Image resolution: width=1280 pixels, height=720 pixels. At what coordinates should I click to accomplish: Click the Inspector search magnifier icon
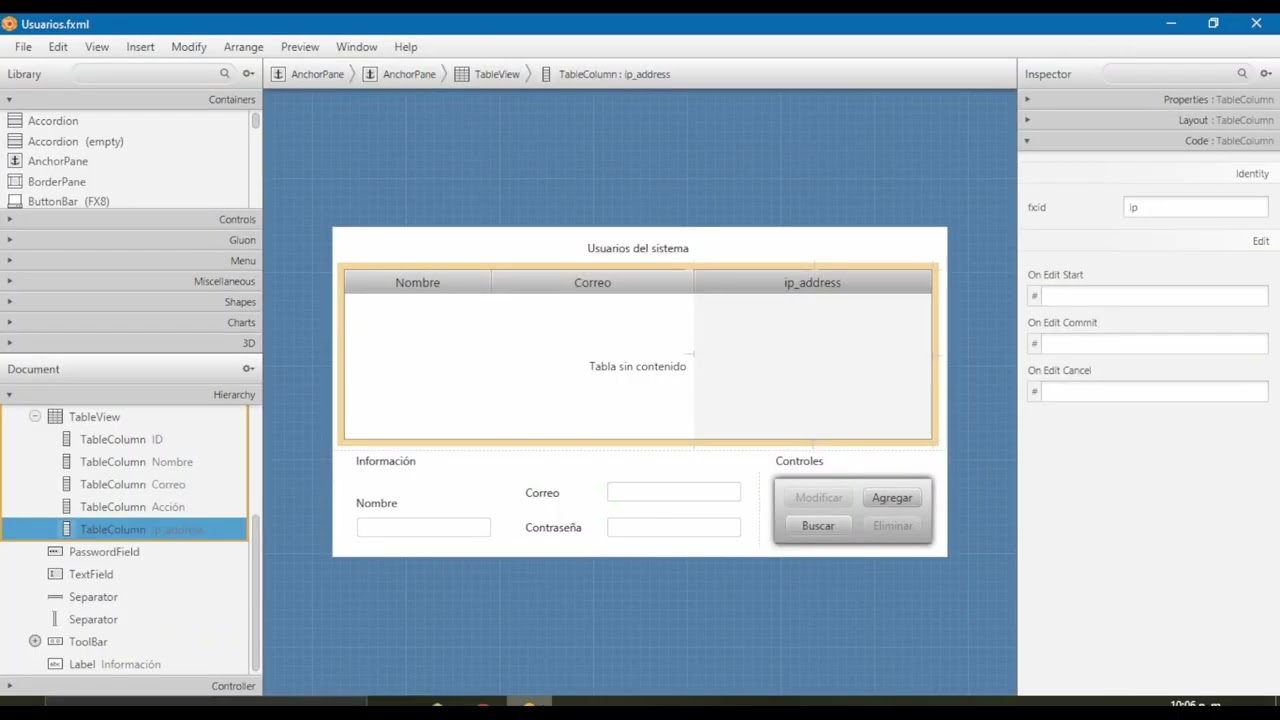[x=1242, y=73]
